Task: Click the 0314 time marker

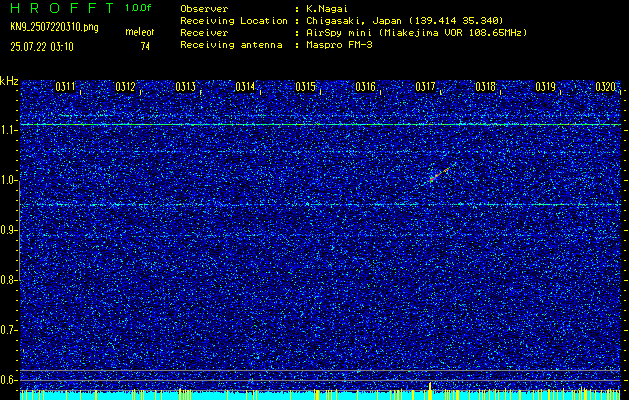Action: click(x=245, y=87)
